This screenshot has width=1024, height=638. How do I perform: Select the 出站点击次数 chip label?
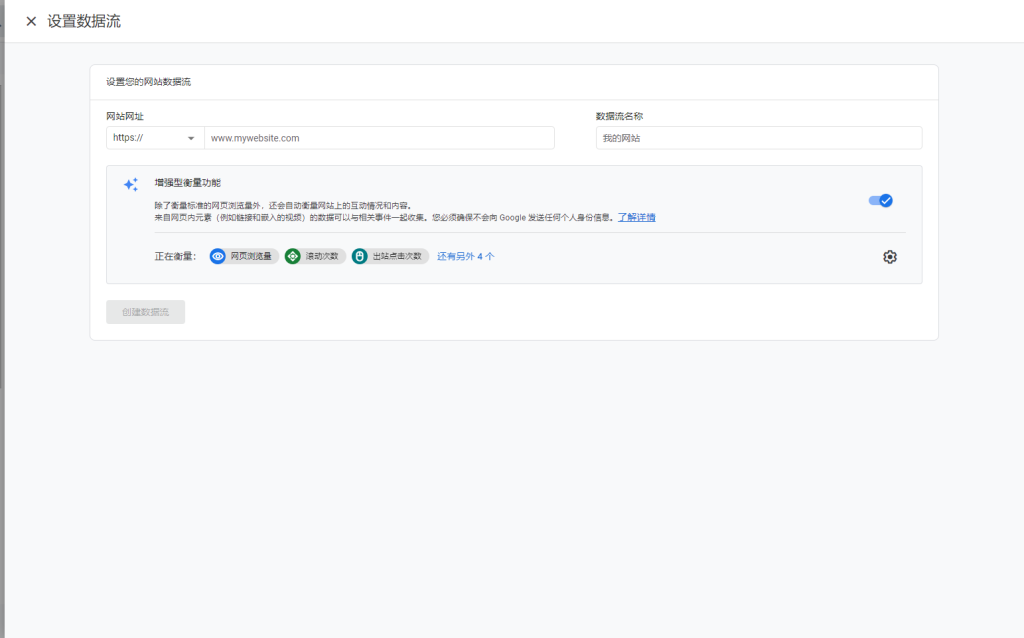(398, 256)
